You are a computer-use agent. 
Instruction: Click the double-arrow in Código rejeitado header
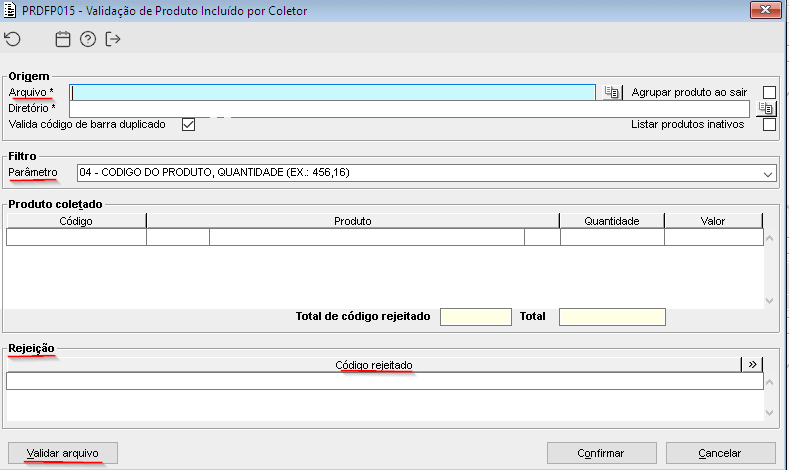(x=752, y=364)
